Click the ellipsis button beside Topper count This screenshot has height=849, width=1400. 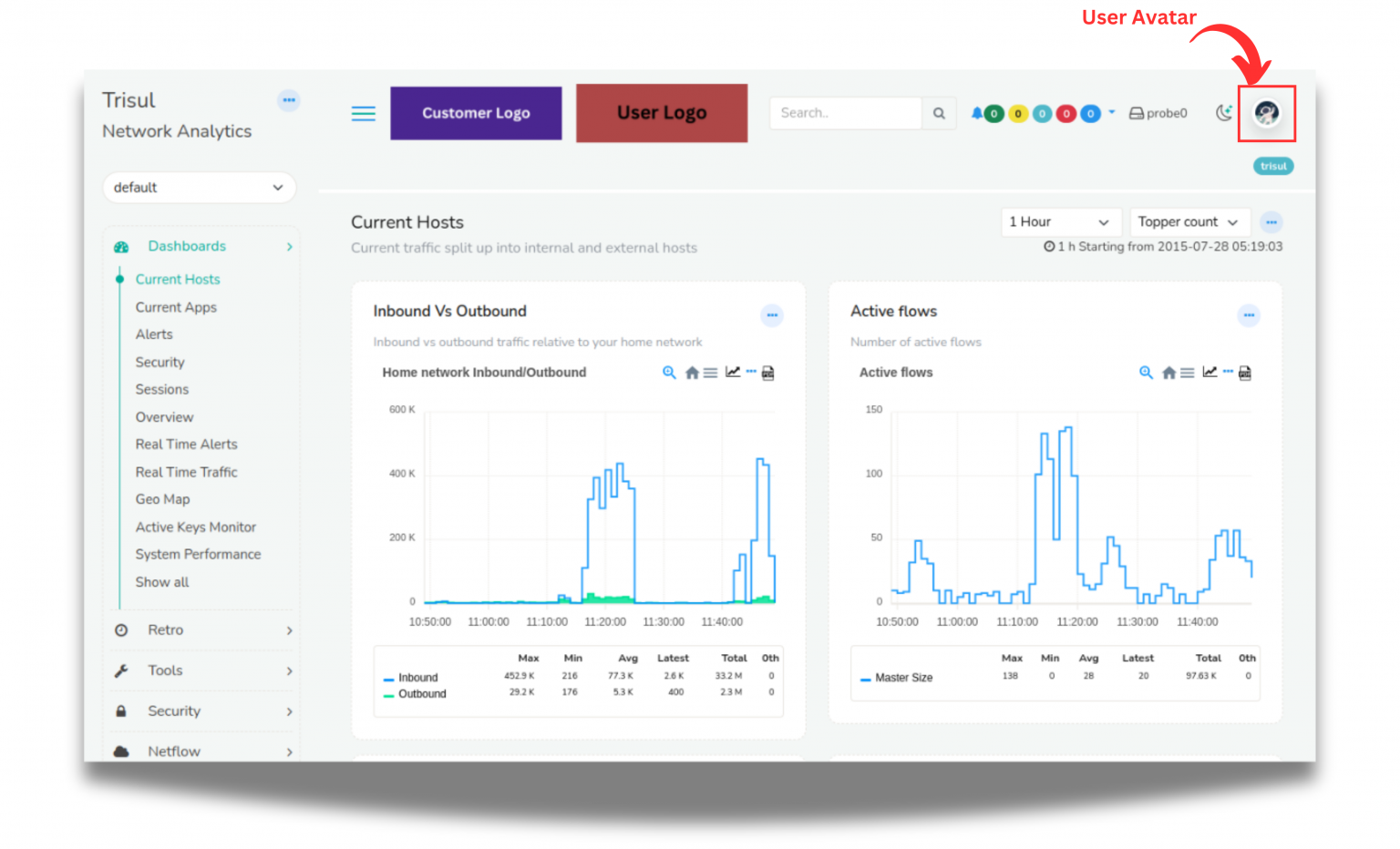tap(1271, 222)
